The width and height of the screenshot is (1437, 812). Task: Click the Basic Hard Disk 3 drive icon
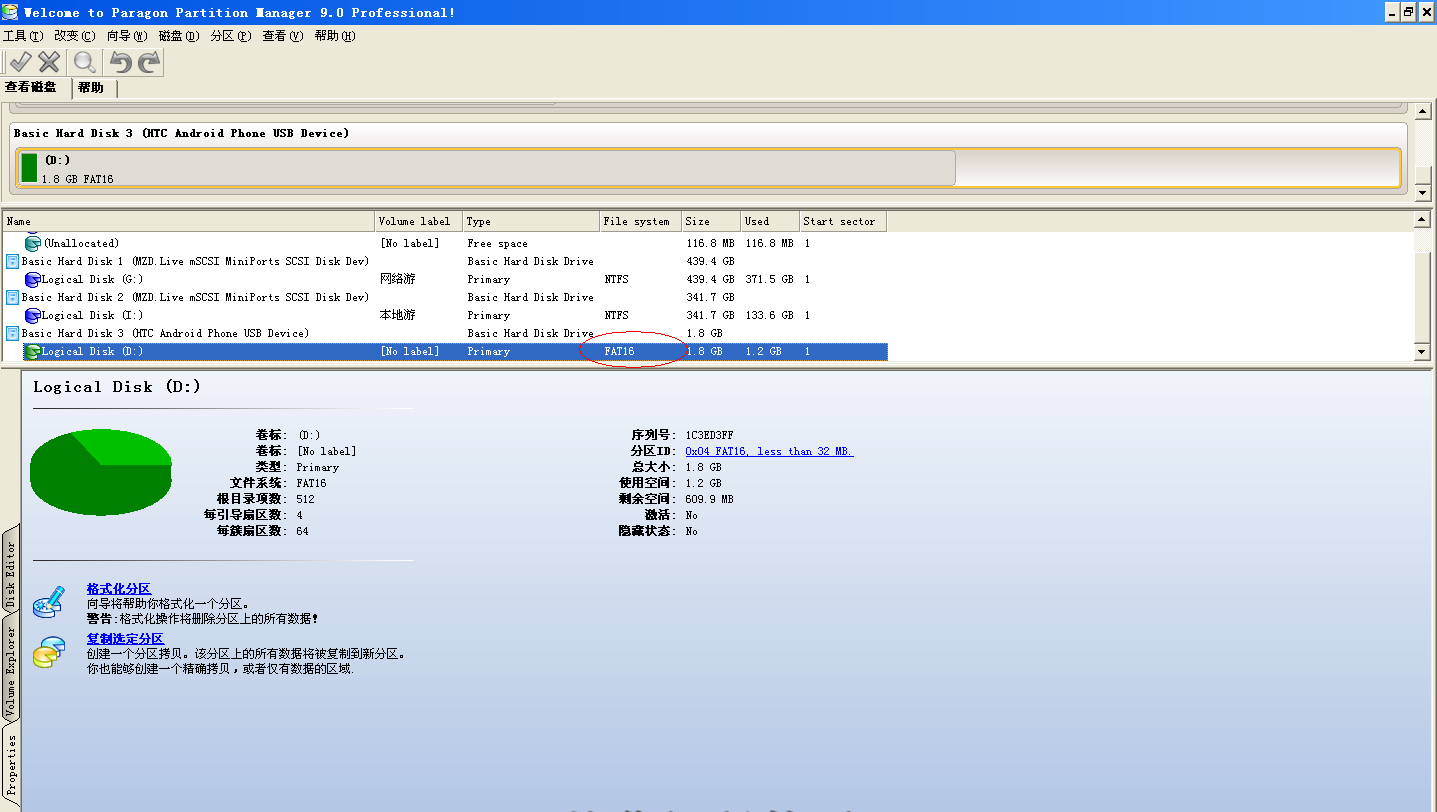click(12, 333)
